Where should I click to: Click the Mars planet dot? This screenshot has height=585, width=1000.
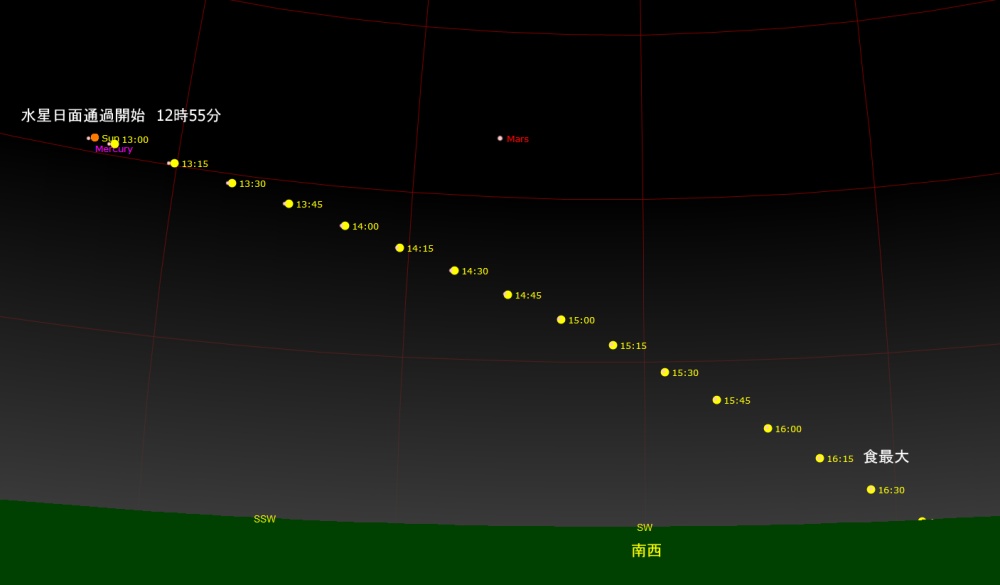[x=500, y=138]
